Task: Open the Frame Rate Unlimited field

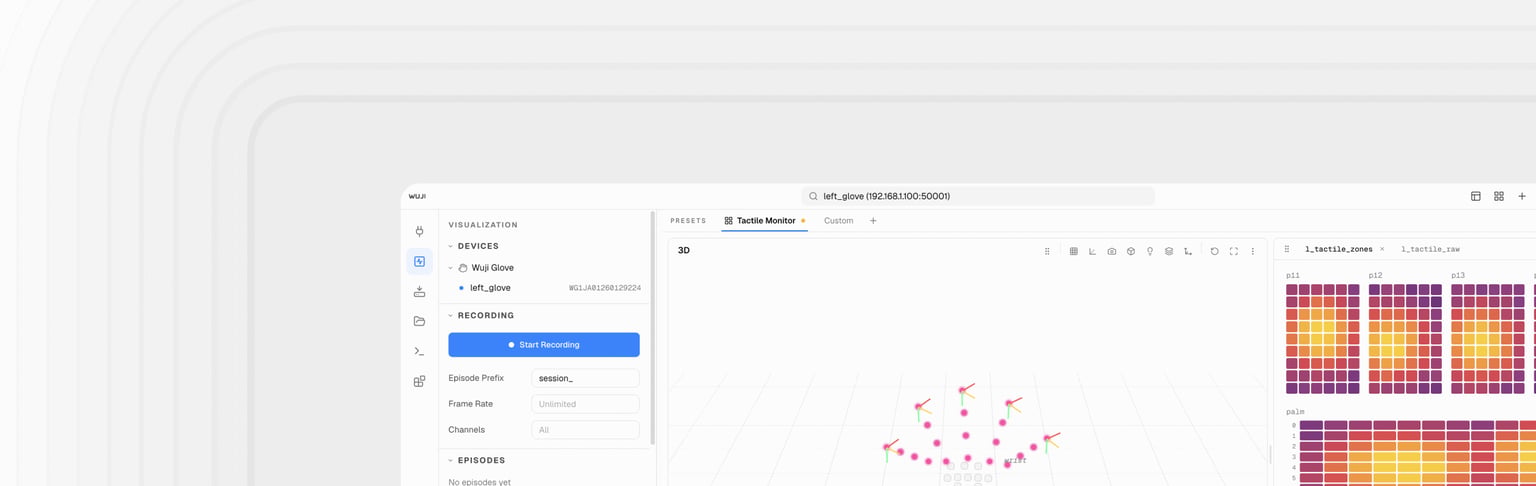Action: click(585, 404)
